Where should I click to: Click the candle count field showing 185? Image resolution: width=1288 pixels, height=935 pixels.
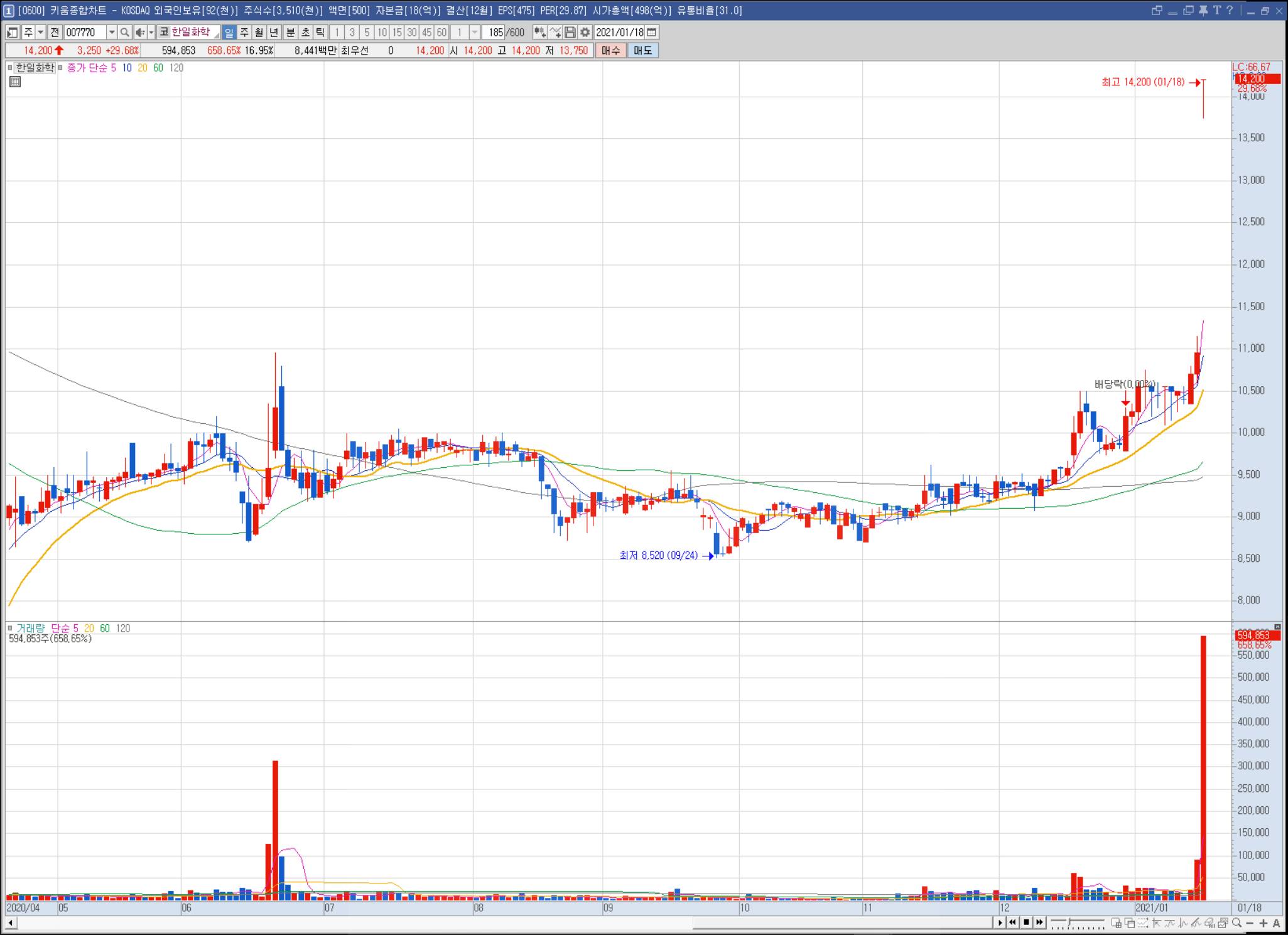coord(495,33)
